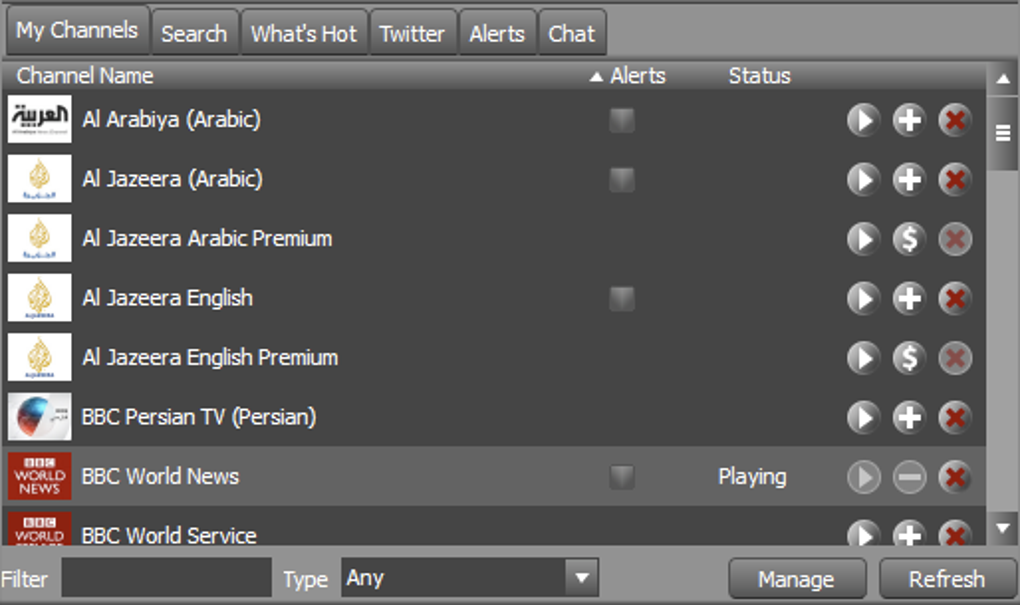This screenshot has height=605, width=1020.
Task: Toggle alerts for BBC World News
Action: pos(622,477)
